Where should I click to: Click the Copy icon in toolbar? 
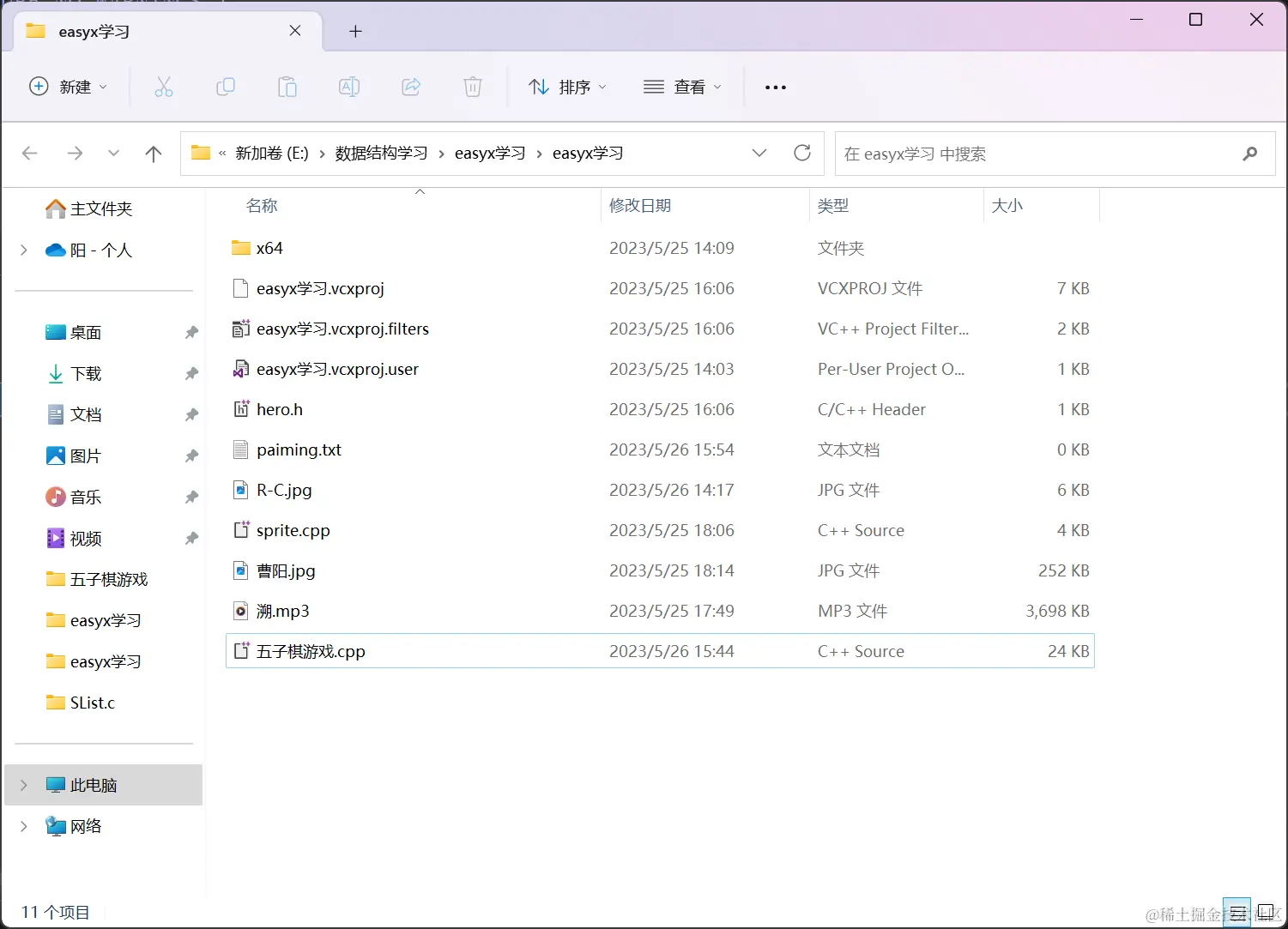[x=226, y=87]
